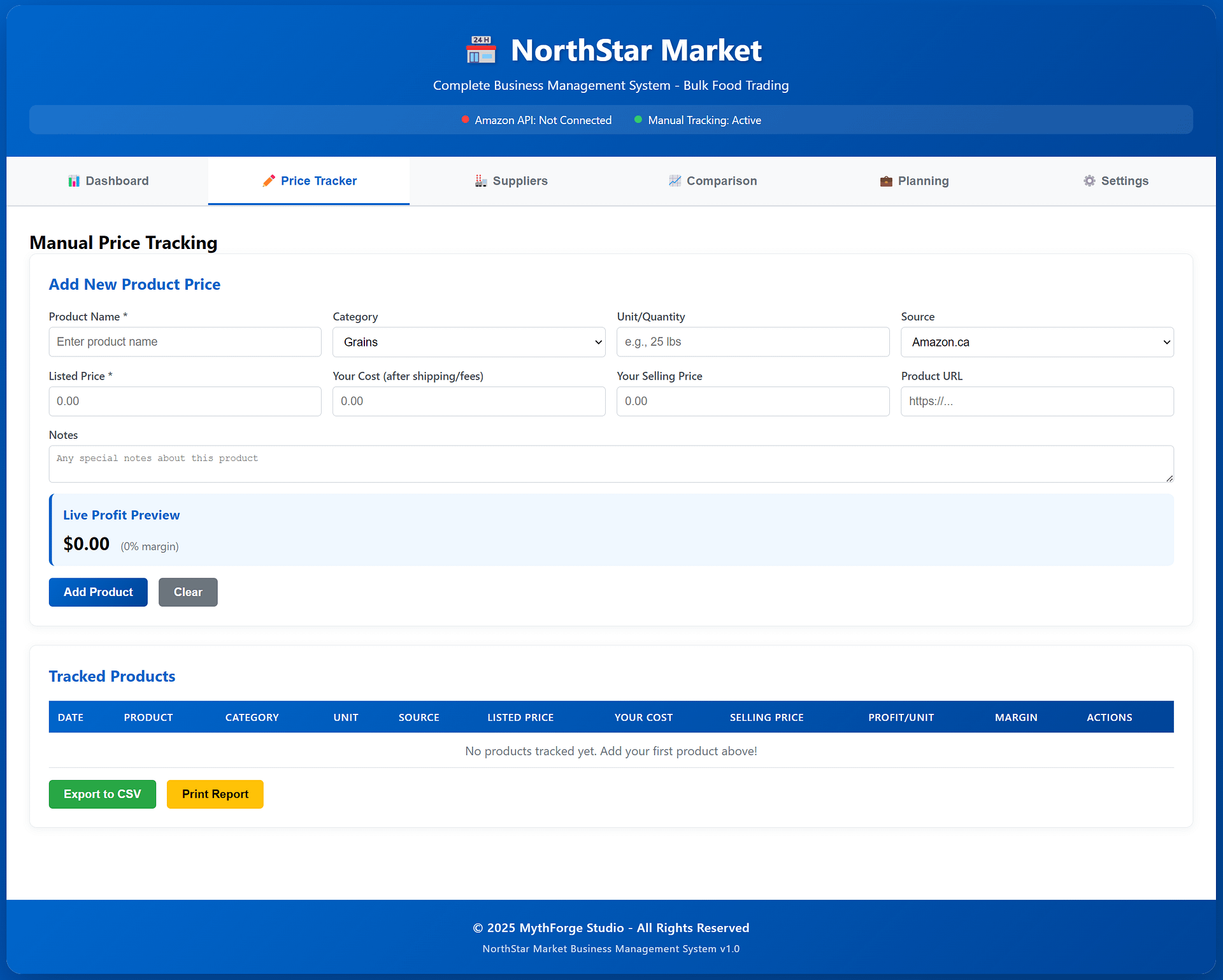Click the green Manual Tracking status dot
1223x980 pixels.
[638, 120]
